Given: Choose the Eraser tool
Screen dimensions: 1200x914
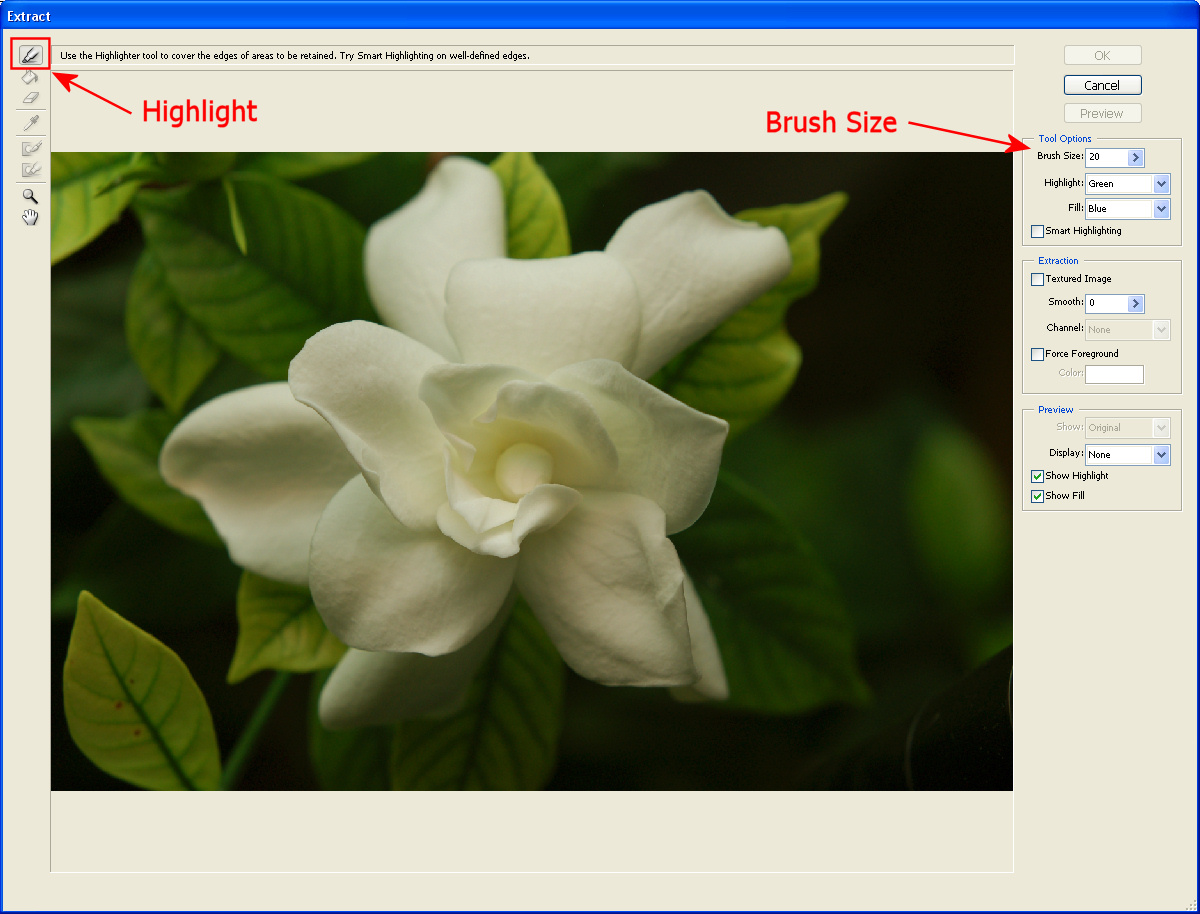Looking at the screenshot, I should click(30, 98).
